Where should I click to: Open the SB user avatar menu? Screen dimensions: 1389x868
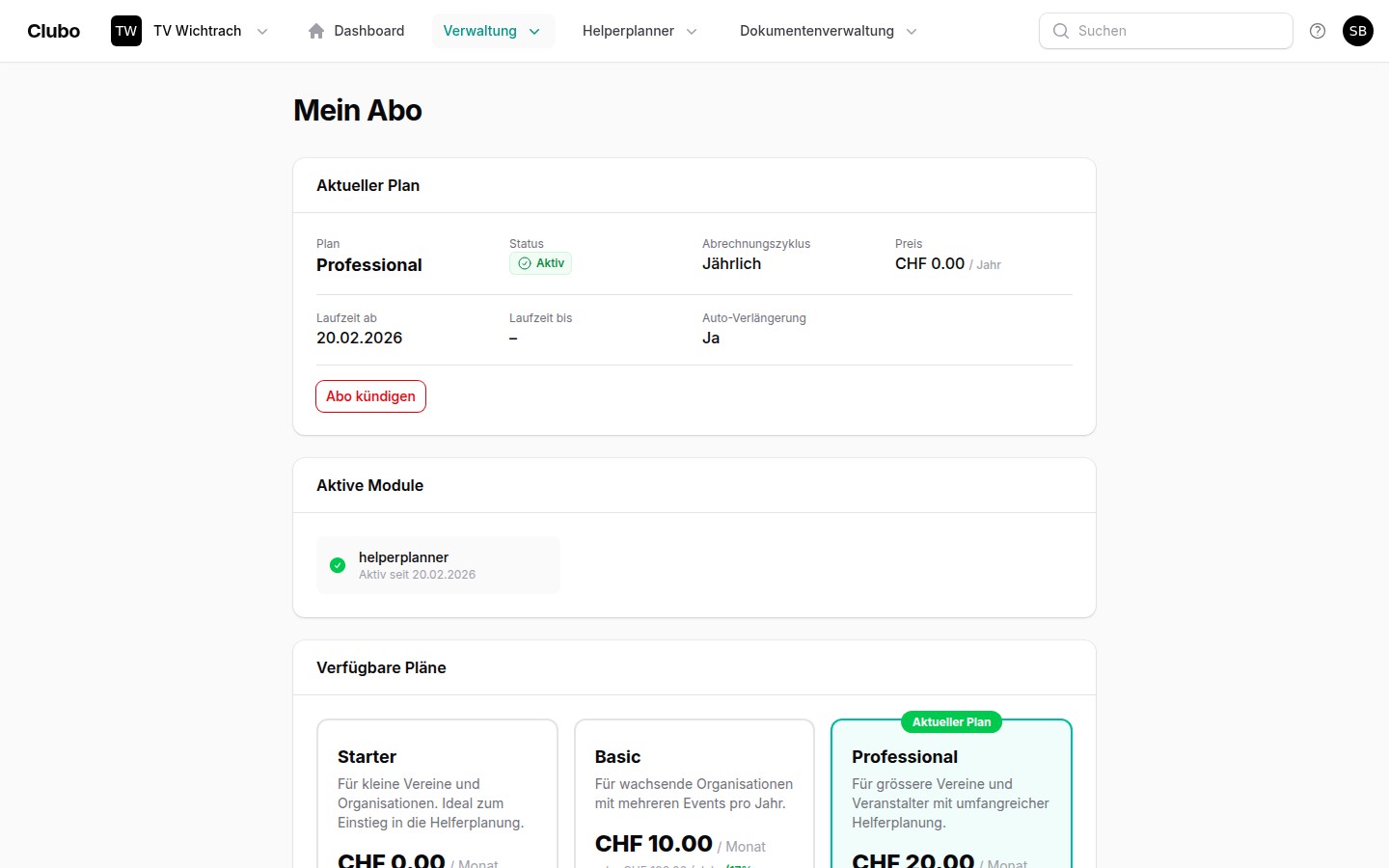tap(1358, 31)
